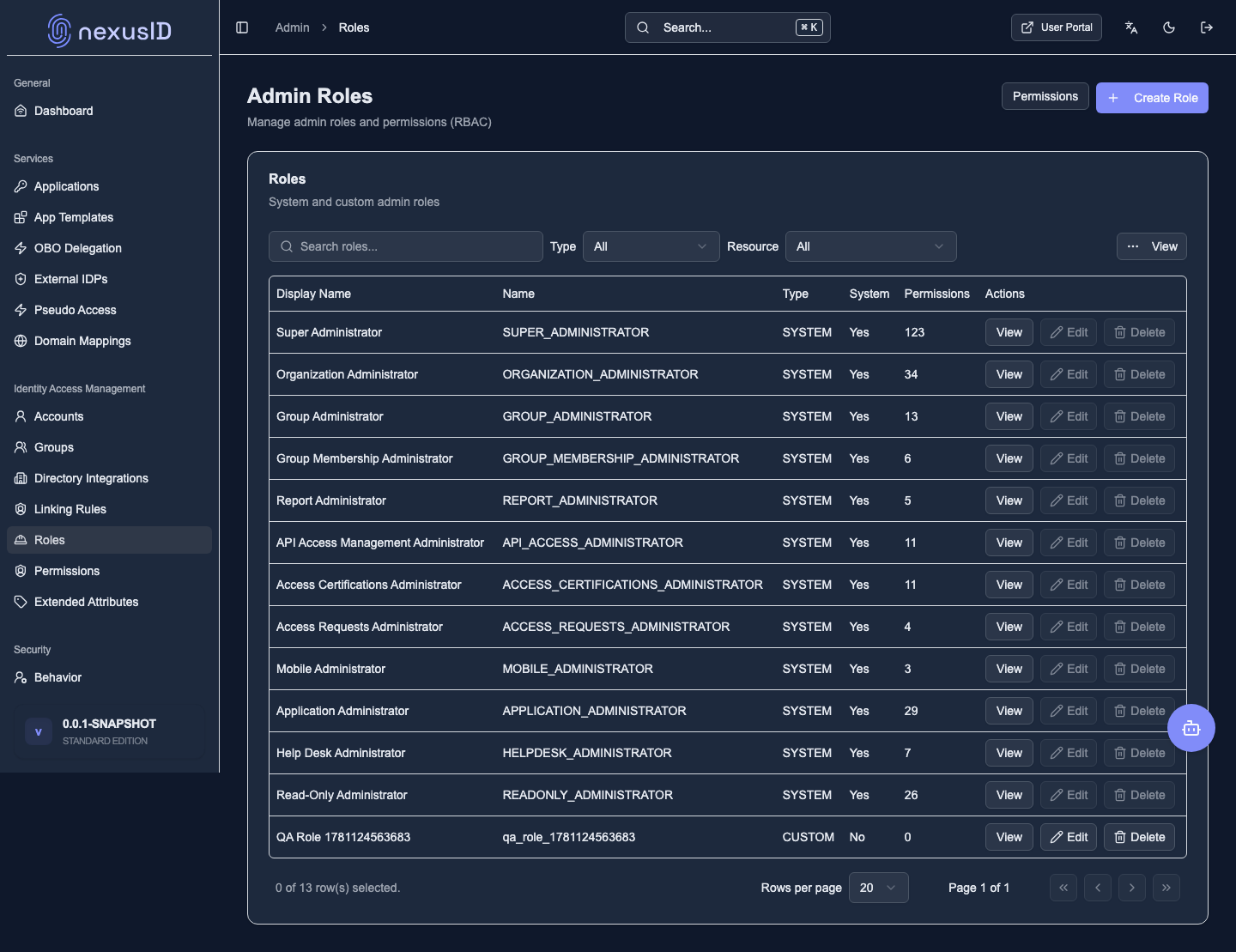This screenshot has width=1236, height=952.
Task: Open the Rows per page dropdown
Action: (x=879, y=888)
